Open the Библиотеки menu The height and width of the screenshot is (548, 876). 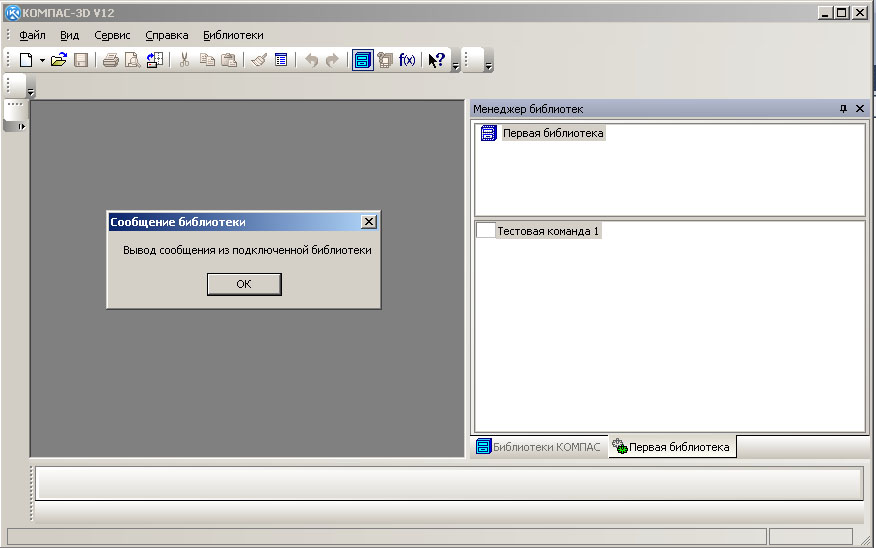(x=233, y=35)
